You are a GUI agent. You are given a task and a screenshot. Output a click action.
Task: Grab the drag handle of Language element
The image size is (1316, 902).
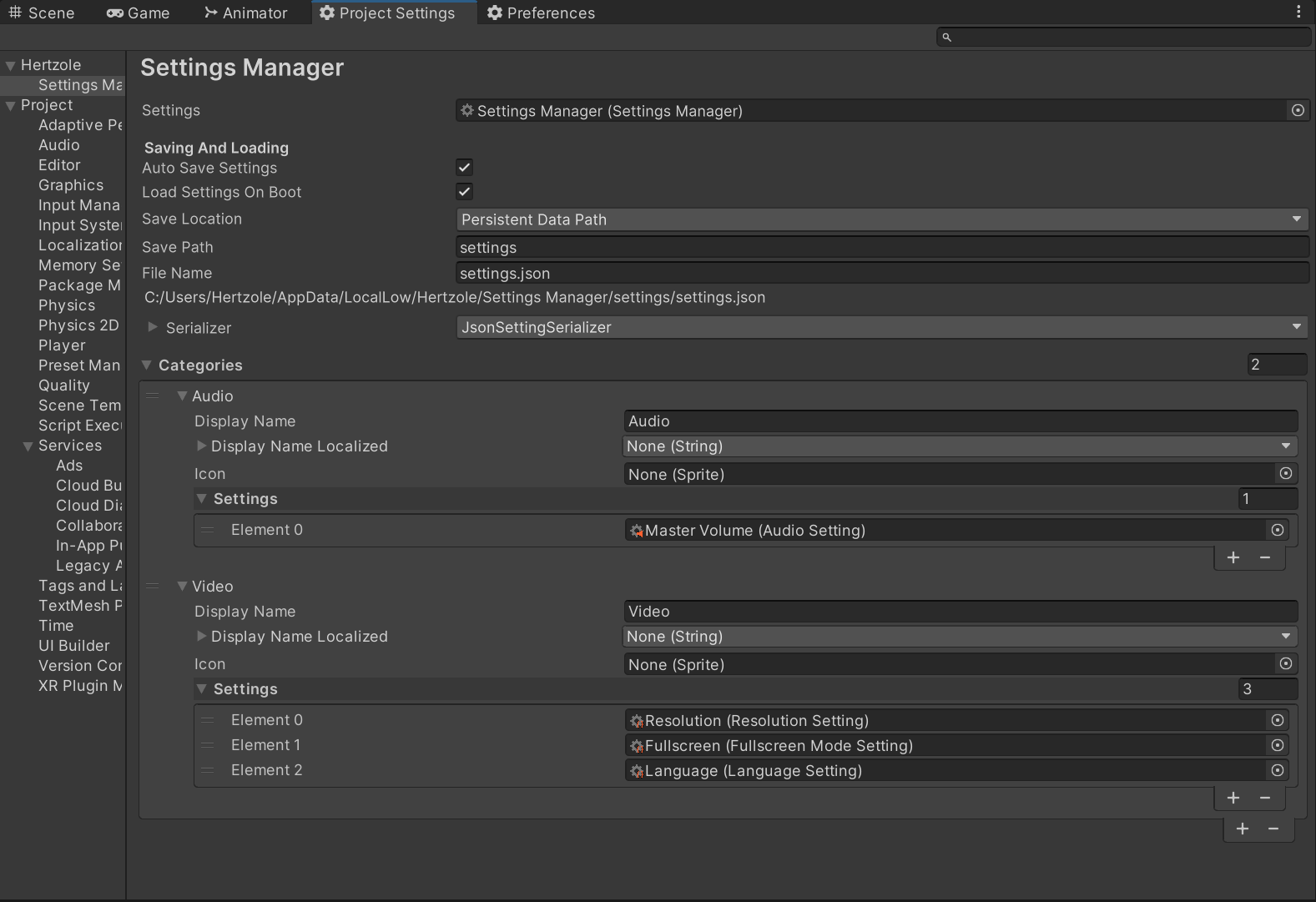click(207, 770)
